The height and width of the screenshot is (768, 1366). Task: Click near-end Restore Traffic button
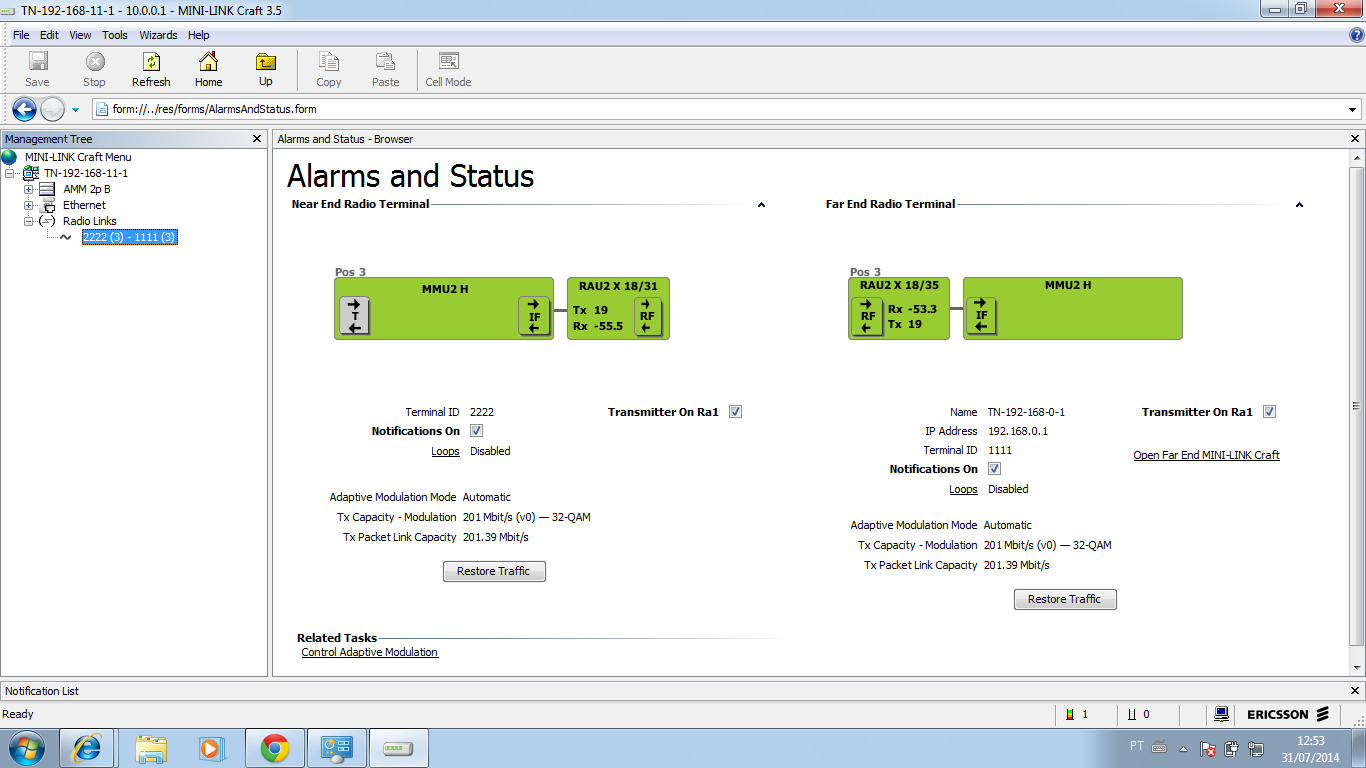pos(494,571)
